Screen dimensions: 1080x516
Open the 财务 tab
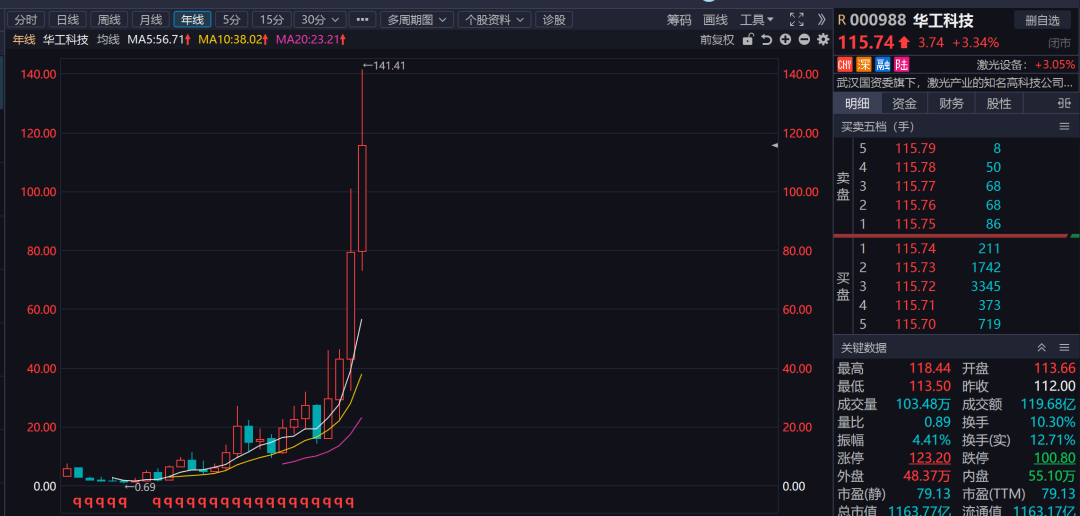coord(951,104)
